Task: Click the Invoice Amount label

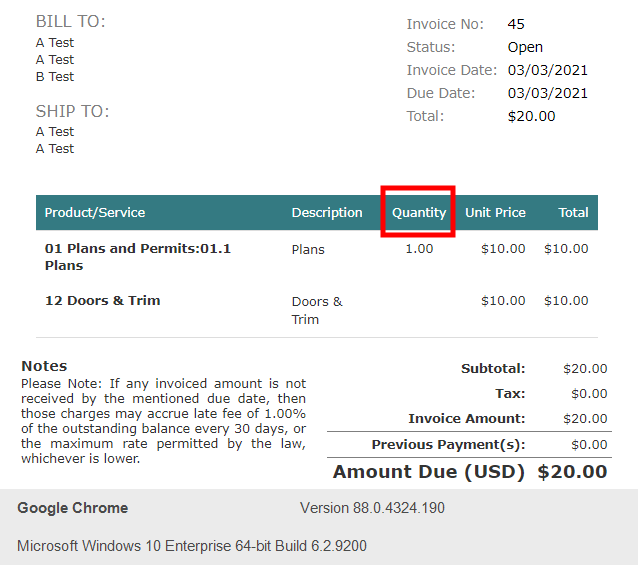Action: [467, 419]
